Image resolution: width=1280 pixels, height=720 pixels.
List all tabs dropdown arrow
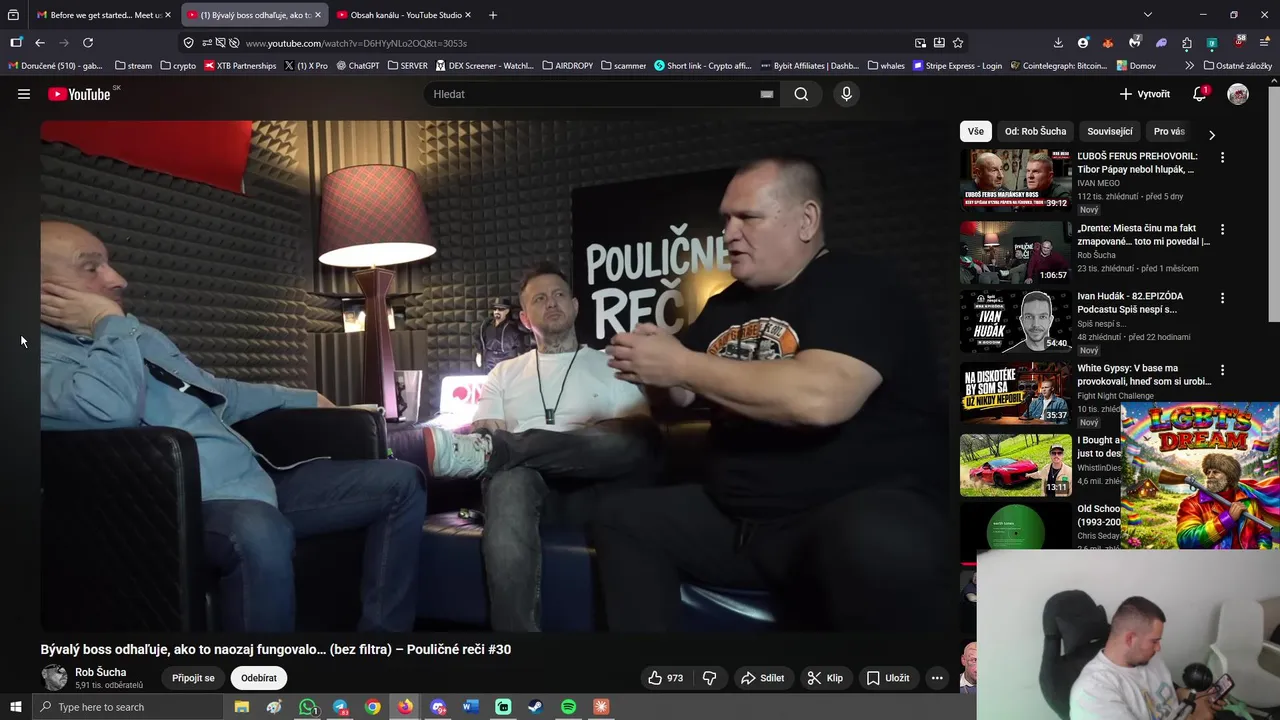point(1147,15)
